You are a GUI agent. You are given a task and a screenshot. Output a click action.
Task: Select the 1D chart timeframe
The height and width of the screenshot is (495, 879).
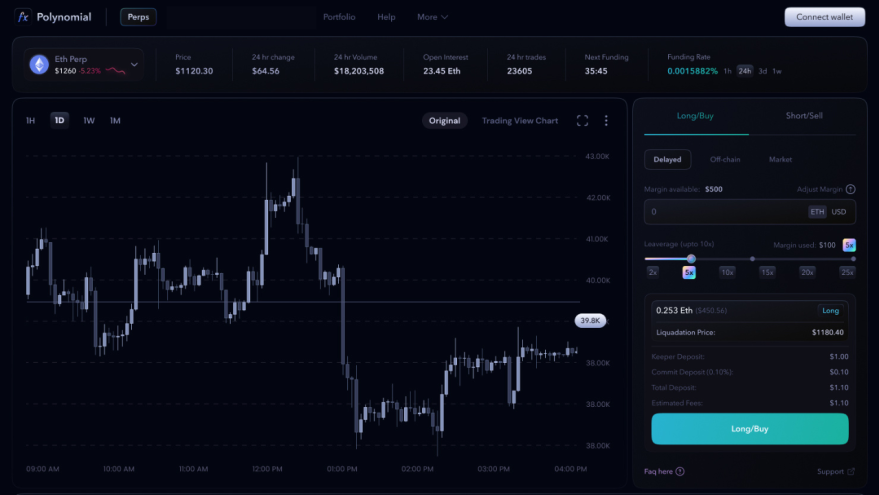[x=59, y=121]
